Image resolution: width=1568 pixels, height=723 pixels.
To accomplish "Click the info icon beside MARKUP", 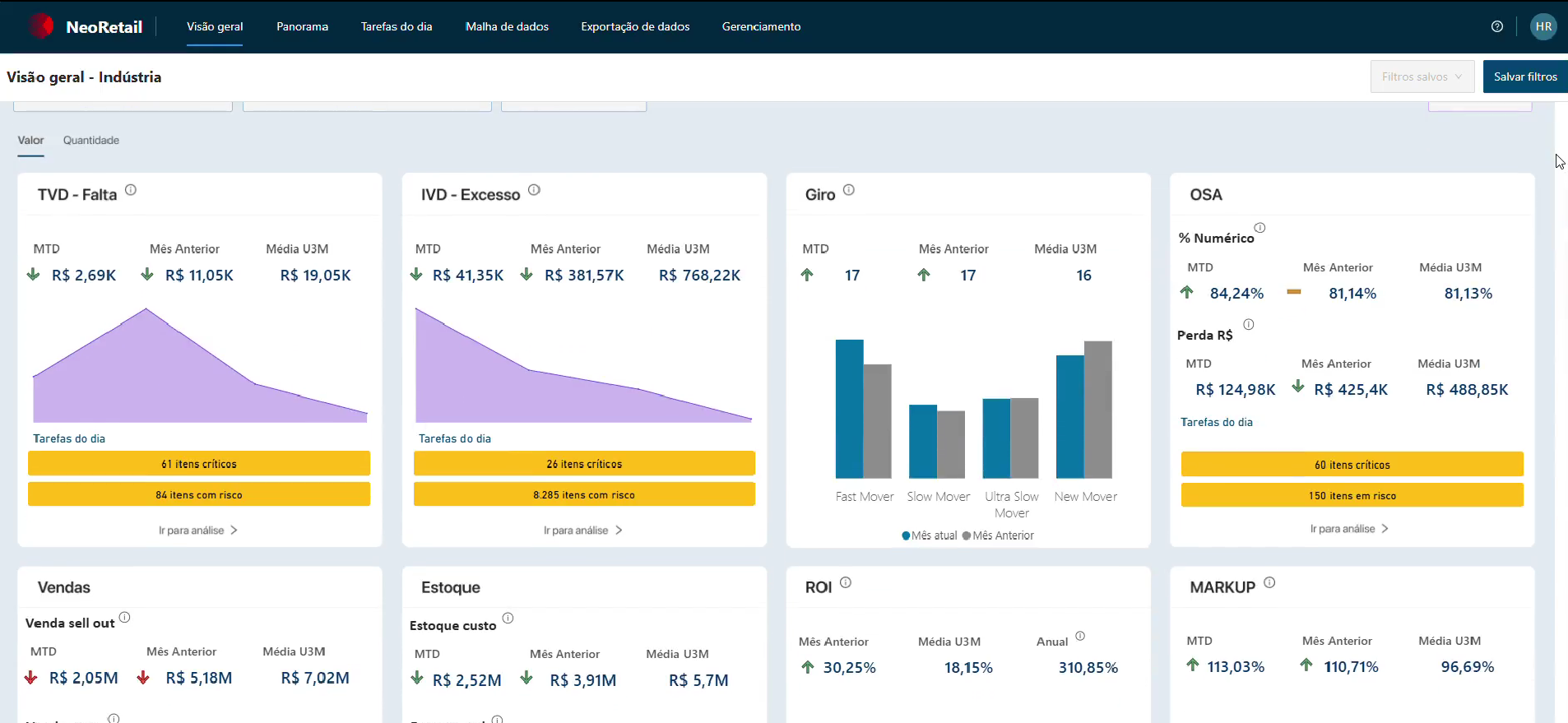I will click(x=1269, y=582).
